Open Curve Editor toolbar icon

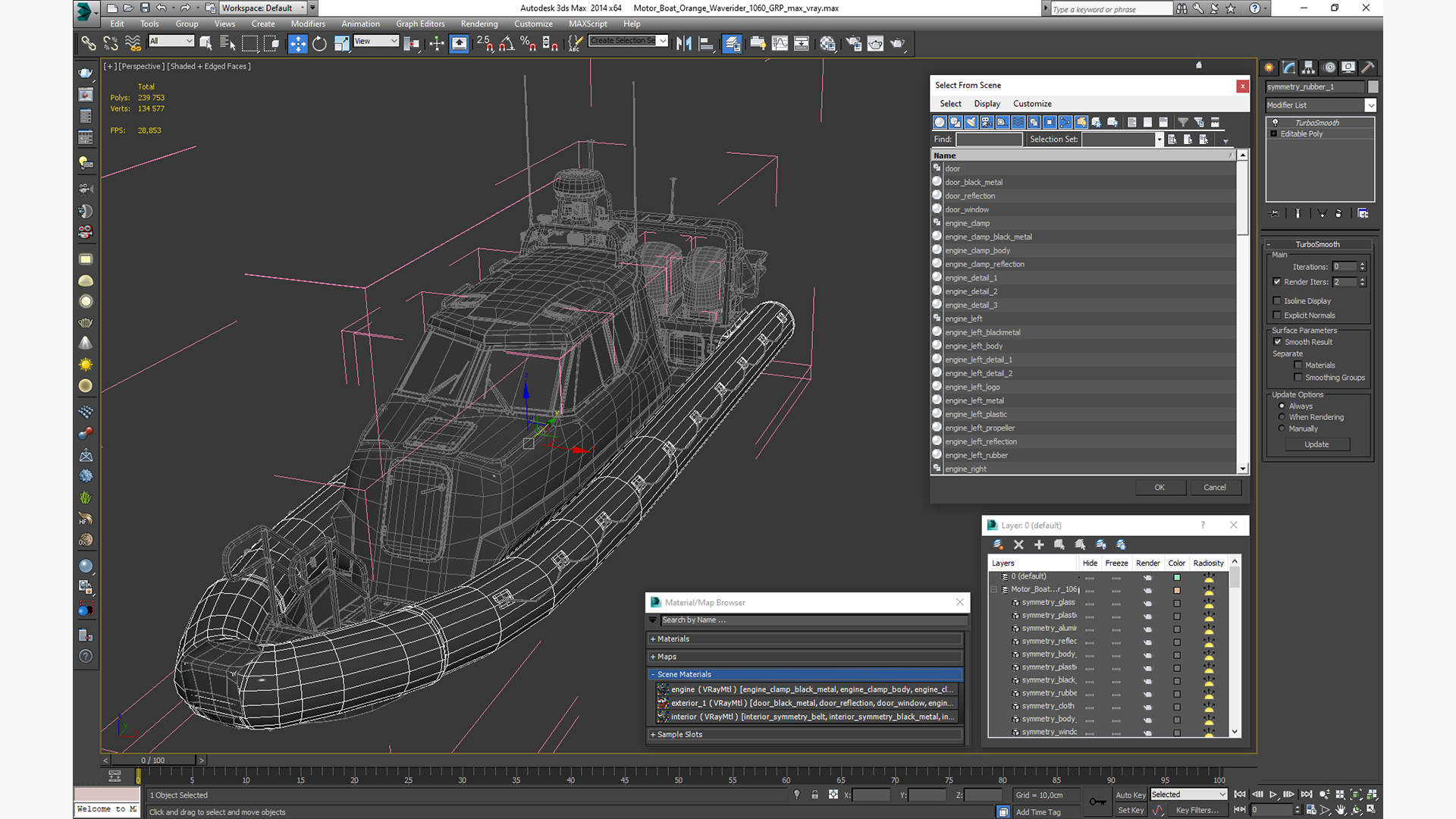[x=780, y=43]
